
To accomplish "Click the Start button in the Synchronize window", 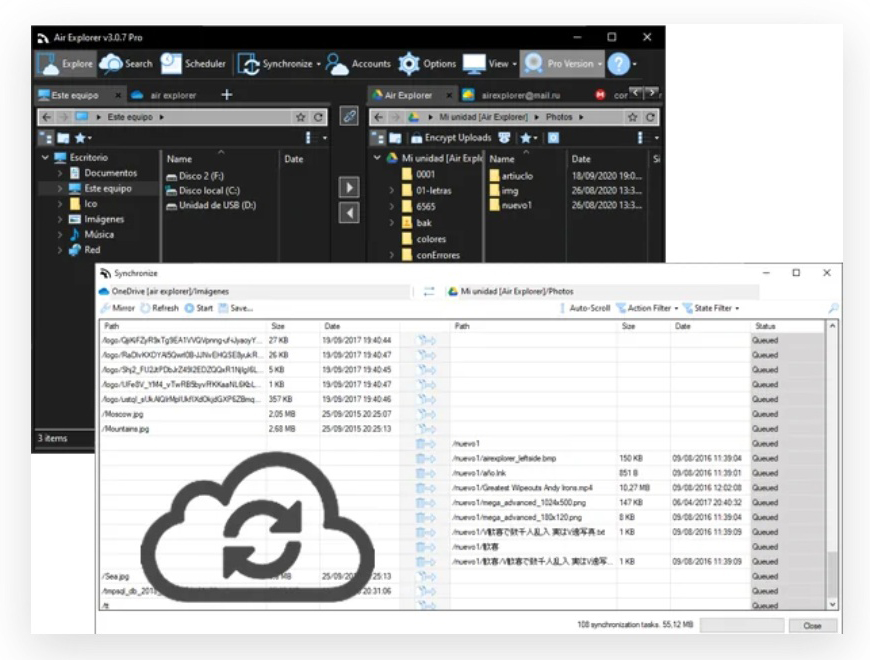I will click(x=198, y=308).
